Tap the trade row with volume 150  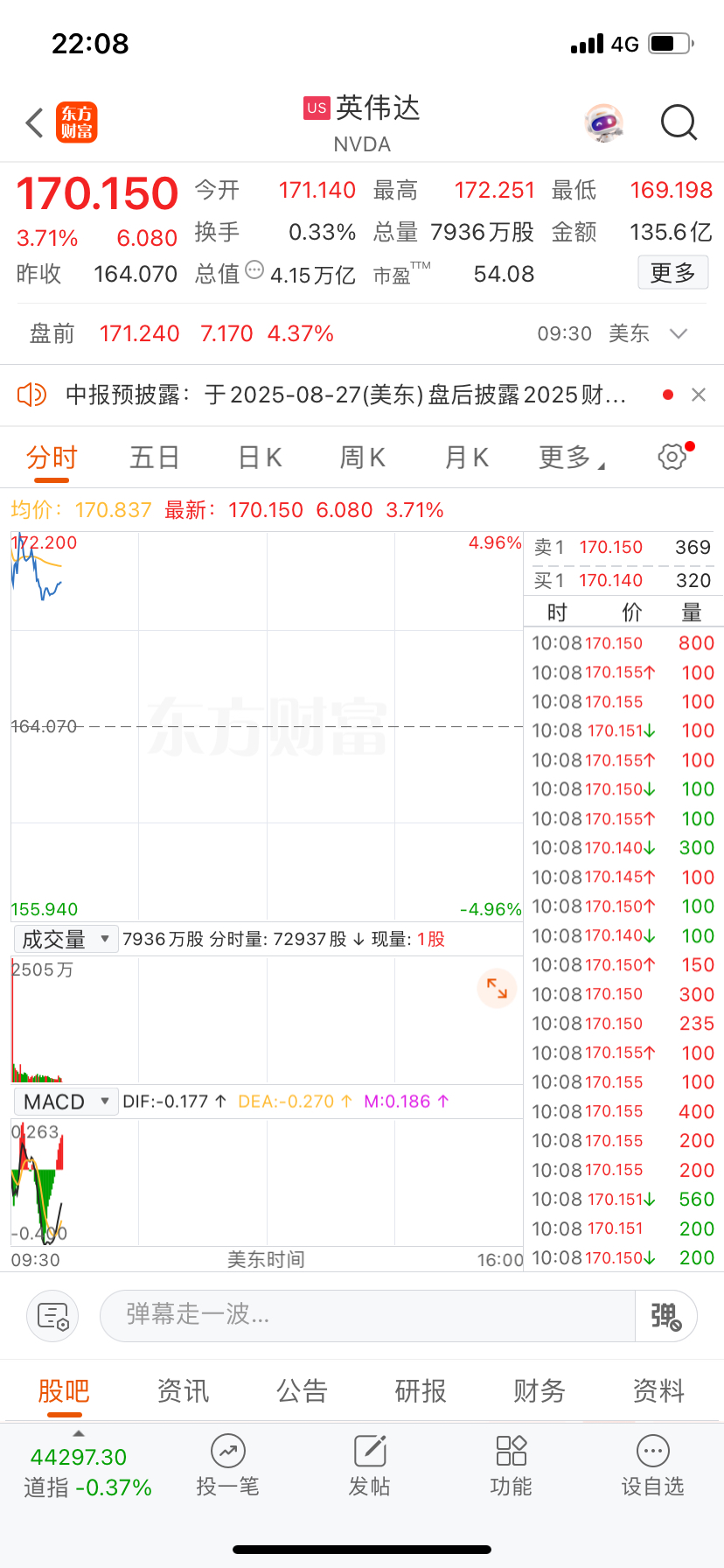coord(623,965)
